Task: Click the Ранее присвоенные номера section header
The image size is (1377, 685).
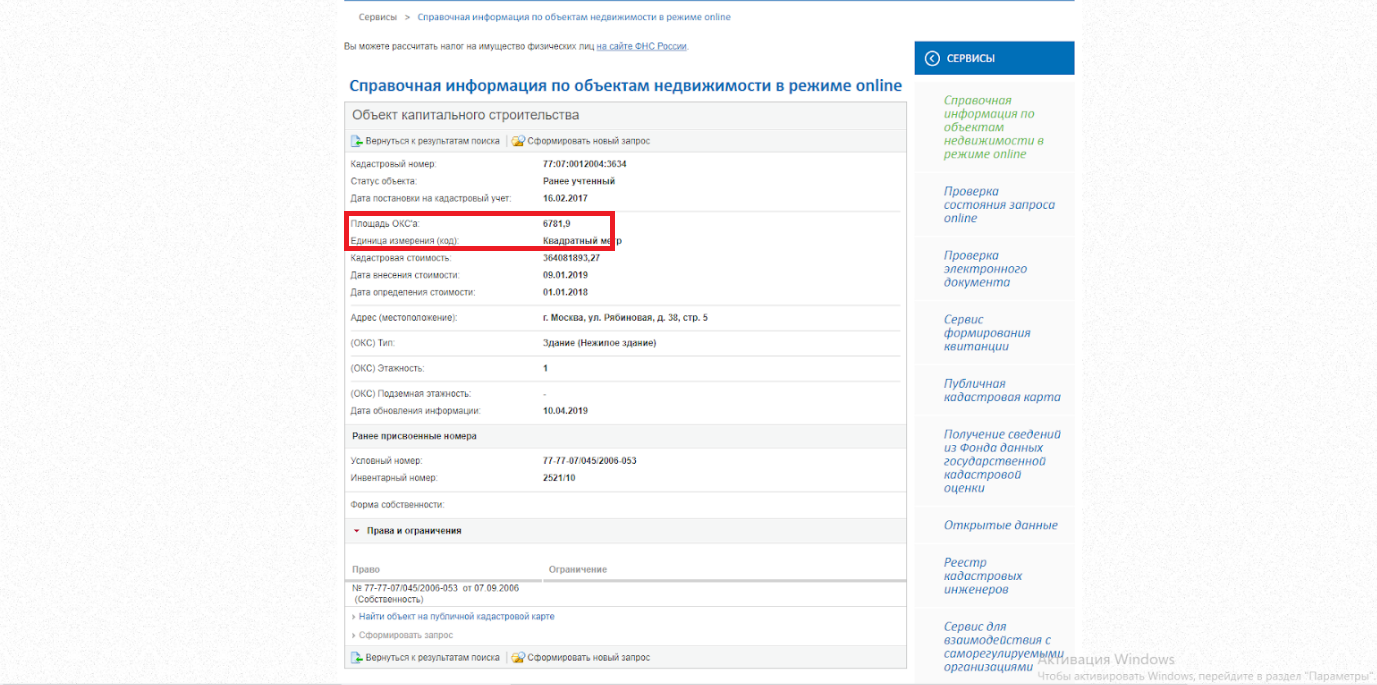Action: click(414, 436)
